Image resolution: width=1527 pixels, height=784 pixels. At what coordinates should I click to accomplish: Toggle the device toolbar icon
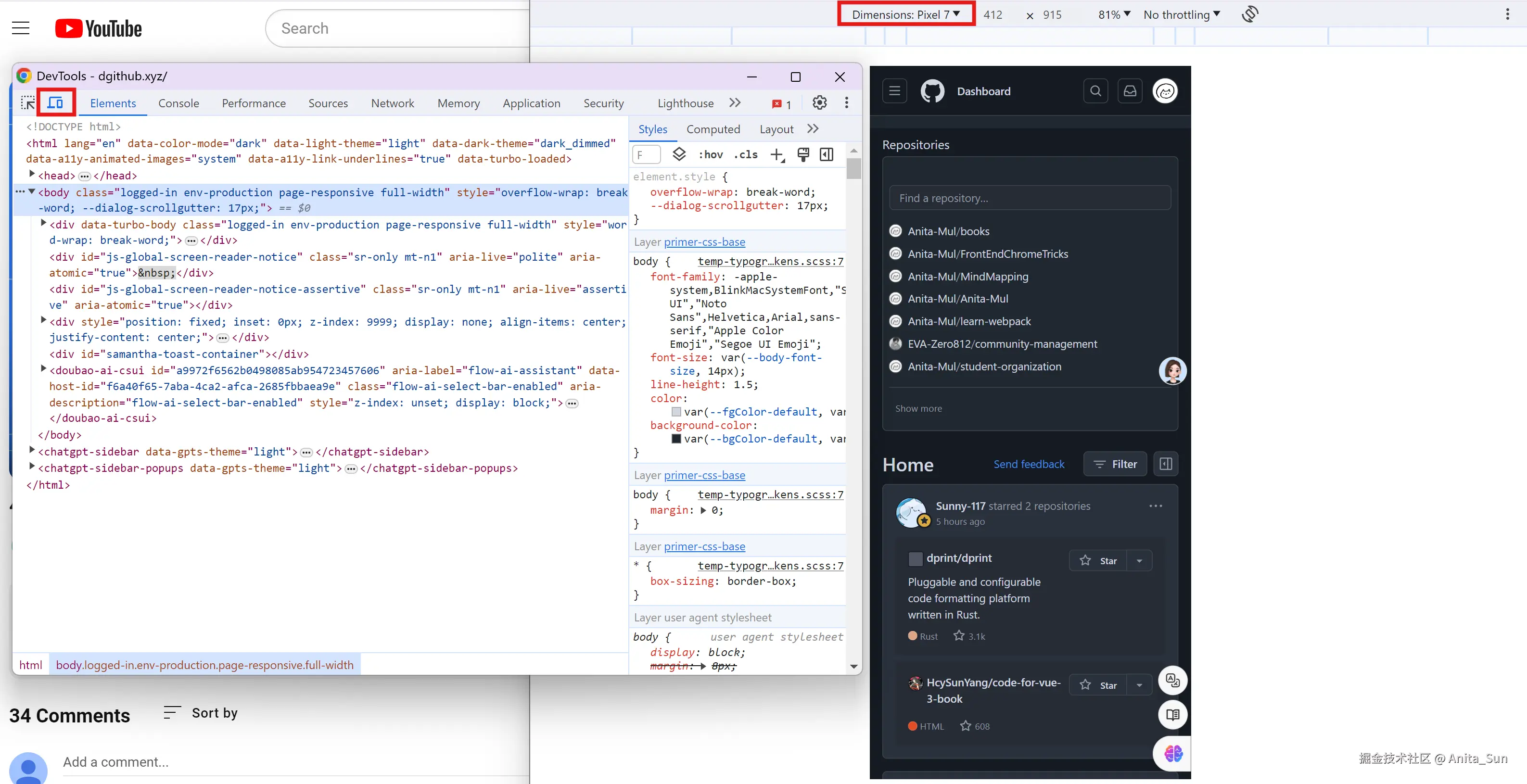[56, 103]
